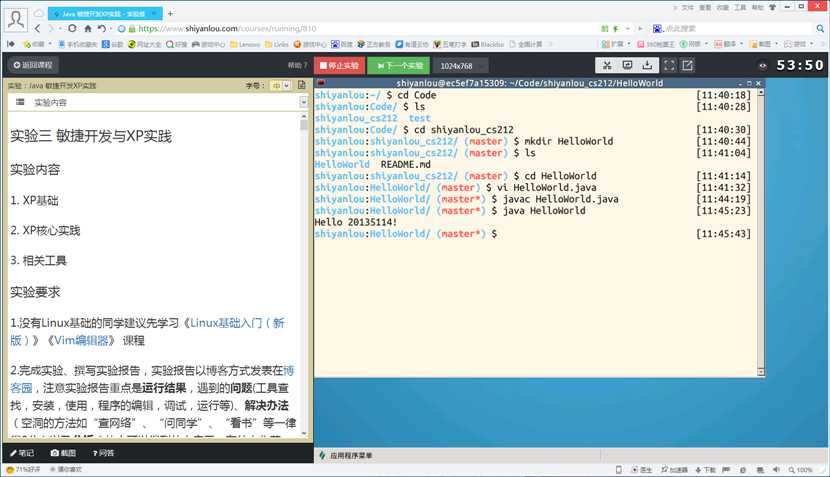The height and width of the screenshot is (477, 830).
Task: Open the 文件 menu in browser menu bar
Action: click(x=687, y=7)
